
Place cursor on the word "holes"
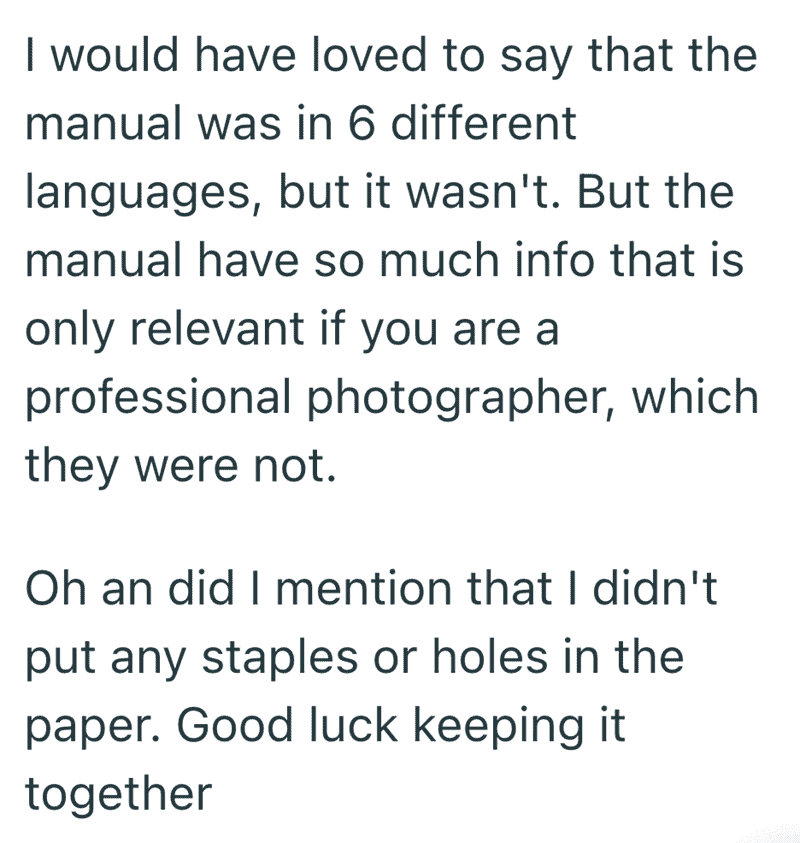(x=490, y=655)
